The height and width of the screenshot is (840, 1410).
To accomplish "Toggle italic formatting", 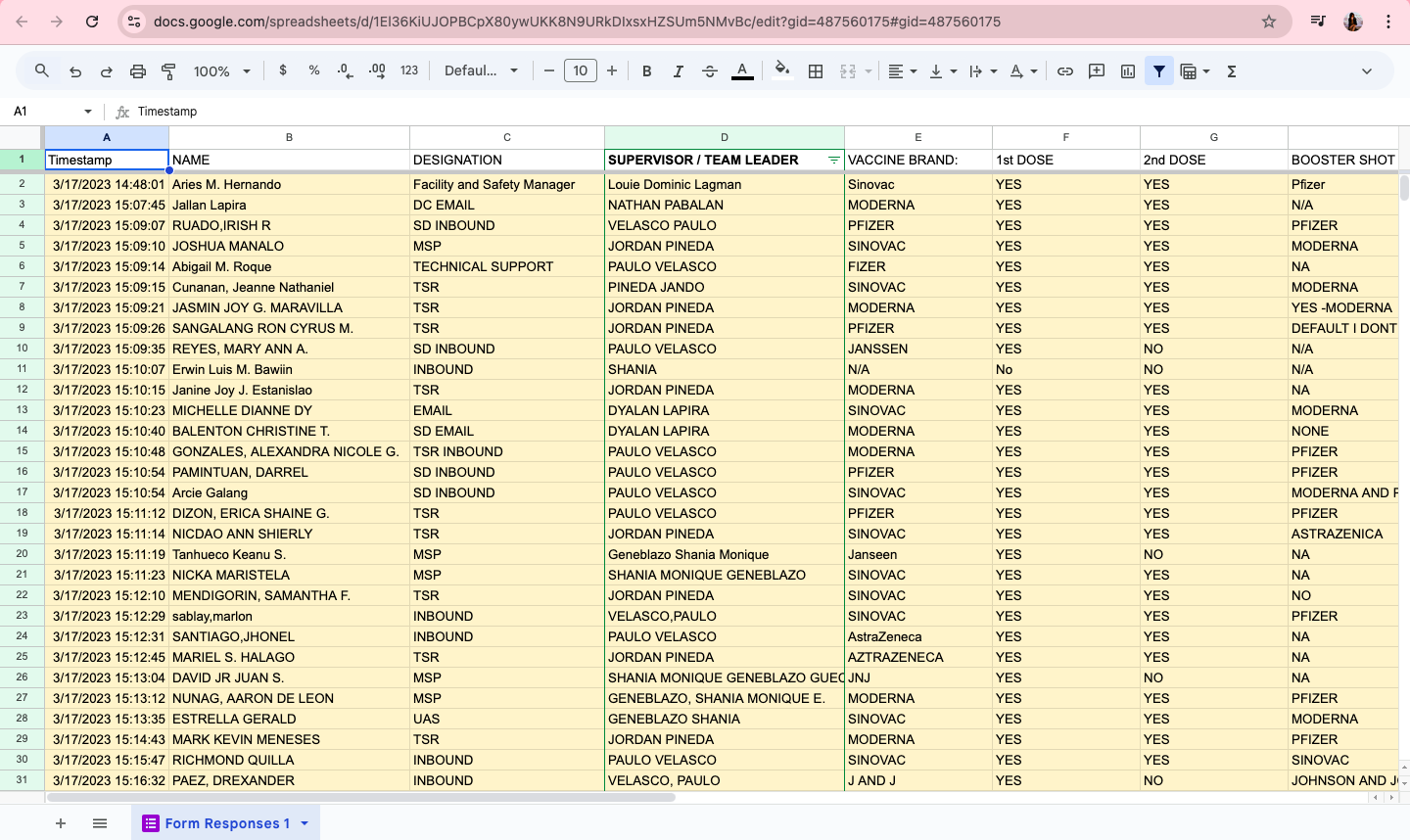I will [678, 70].
